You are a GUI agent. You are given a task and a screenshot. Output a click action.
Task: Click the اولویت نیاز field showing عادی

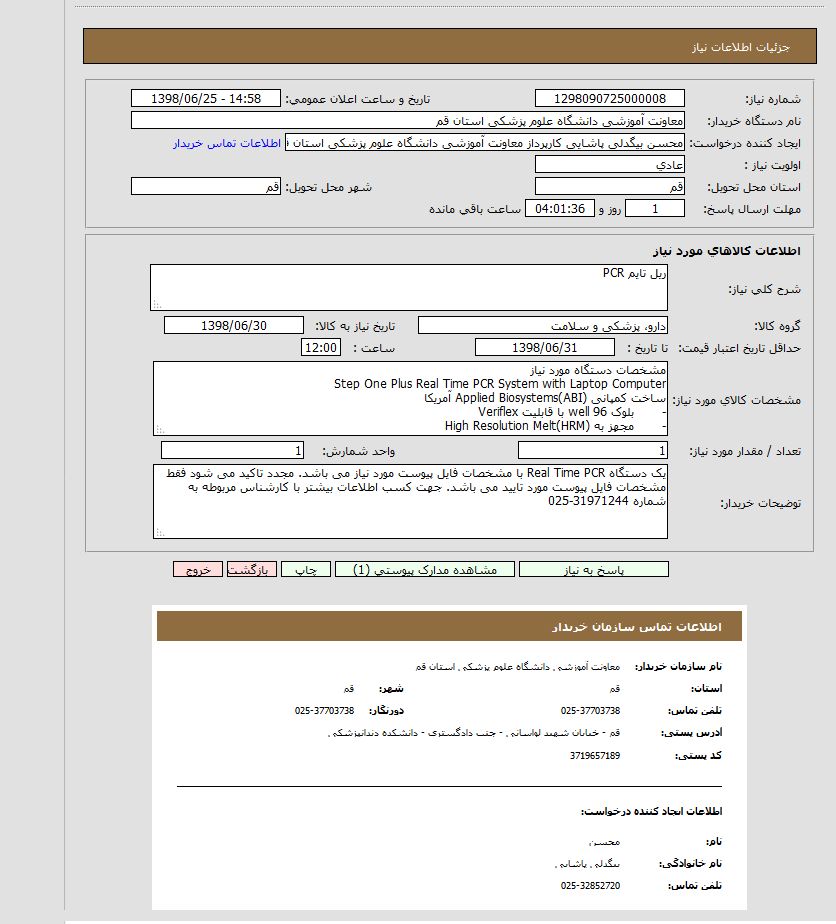point(610,164)
